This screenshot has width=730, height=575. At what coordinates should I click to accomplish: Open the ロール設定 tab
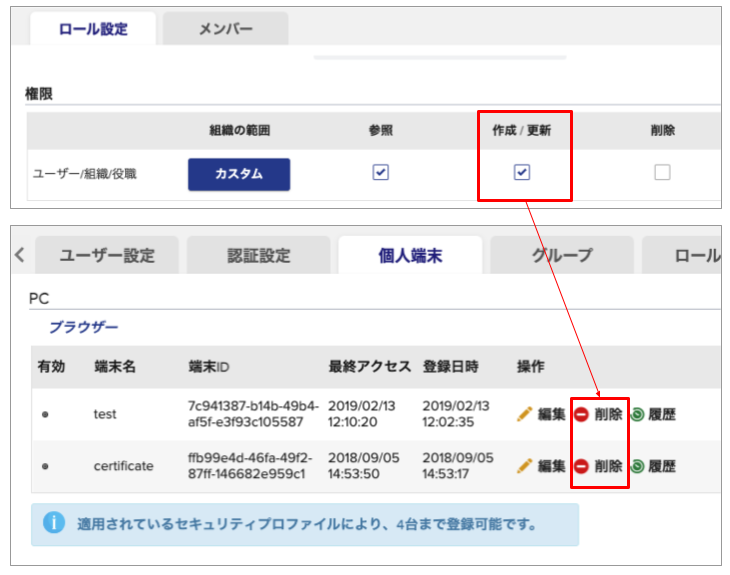click(x=93, y=29)
